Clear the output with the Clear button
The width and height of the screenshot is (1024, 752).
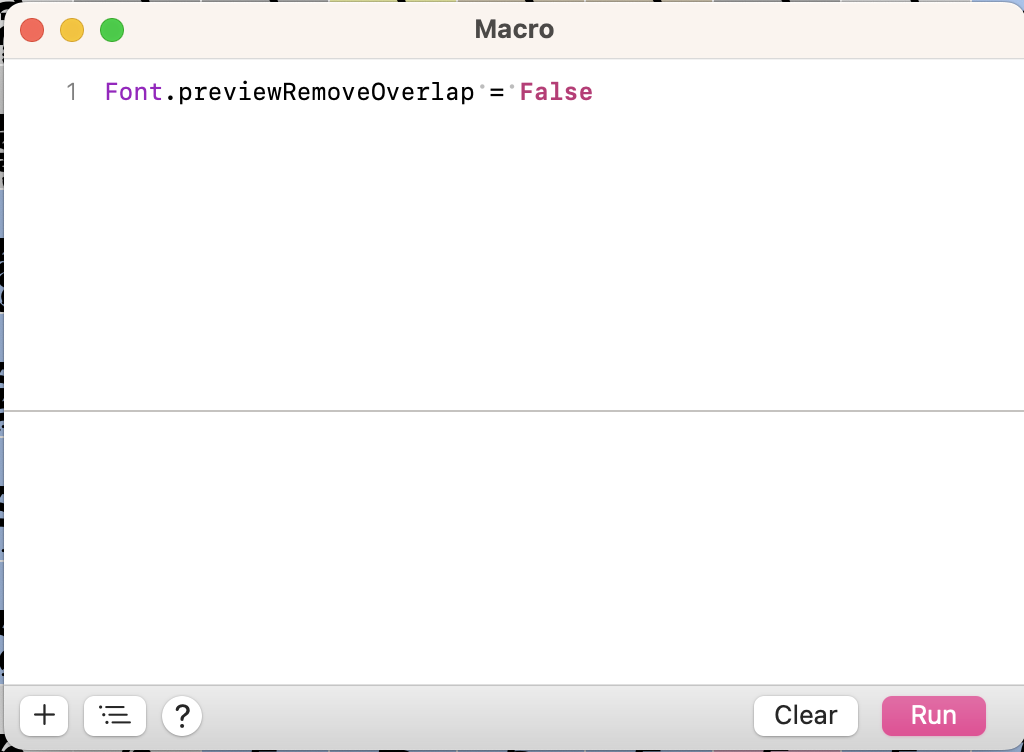point(805,715)
